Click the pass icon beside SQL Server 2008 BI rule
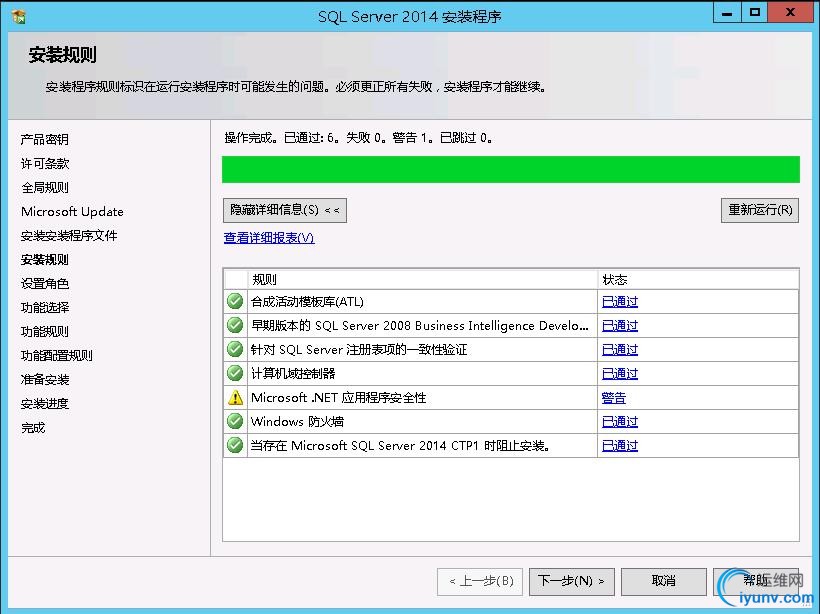This screenshot has height=614, width=820. click(x=235, y=325)
